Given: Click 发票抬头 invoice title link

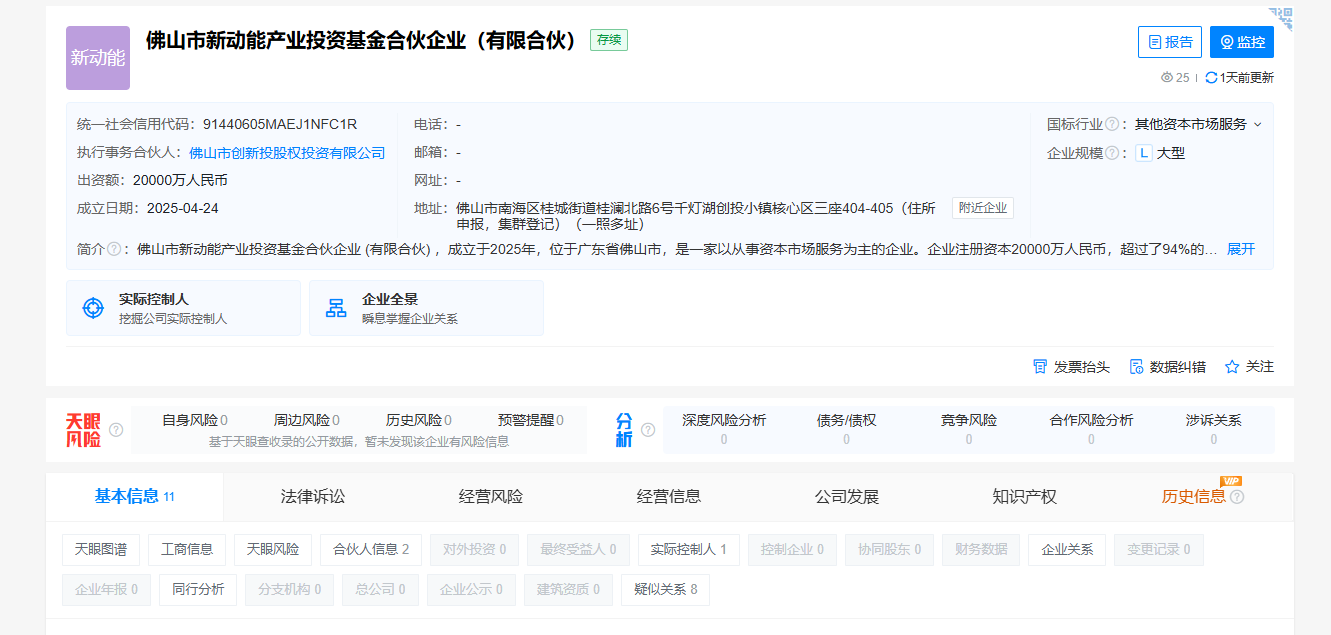Looking at the screenshot, I should tap(1071, 367).
